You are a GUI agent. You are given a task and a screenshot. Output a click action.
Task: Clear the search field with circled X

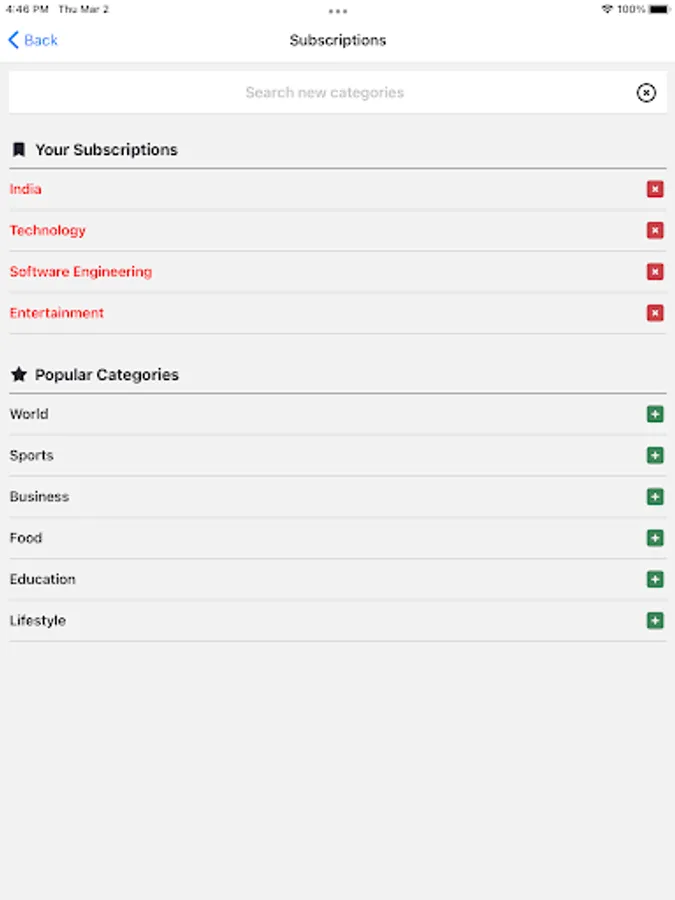646,93
